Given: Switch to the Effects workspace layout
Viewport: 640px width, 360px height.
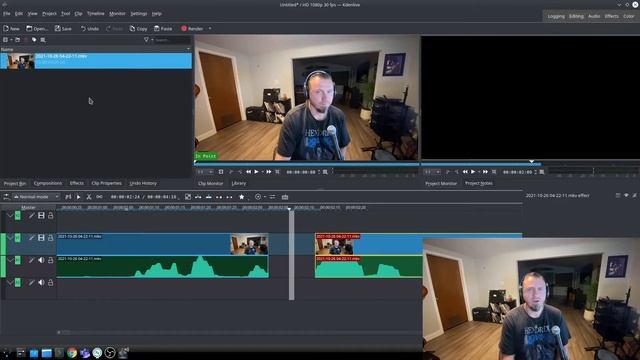Looking at the screenshot, I should click(x=611, y=16).
